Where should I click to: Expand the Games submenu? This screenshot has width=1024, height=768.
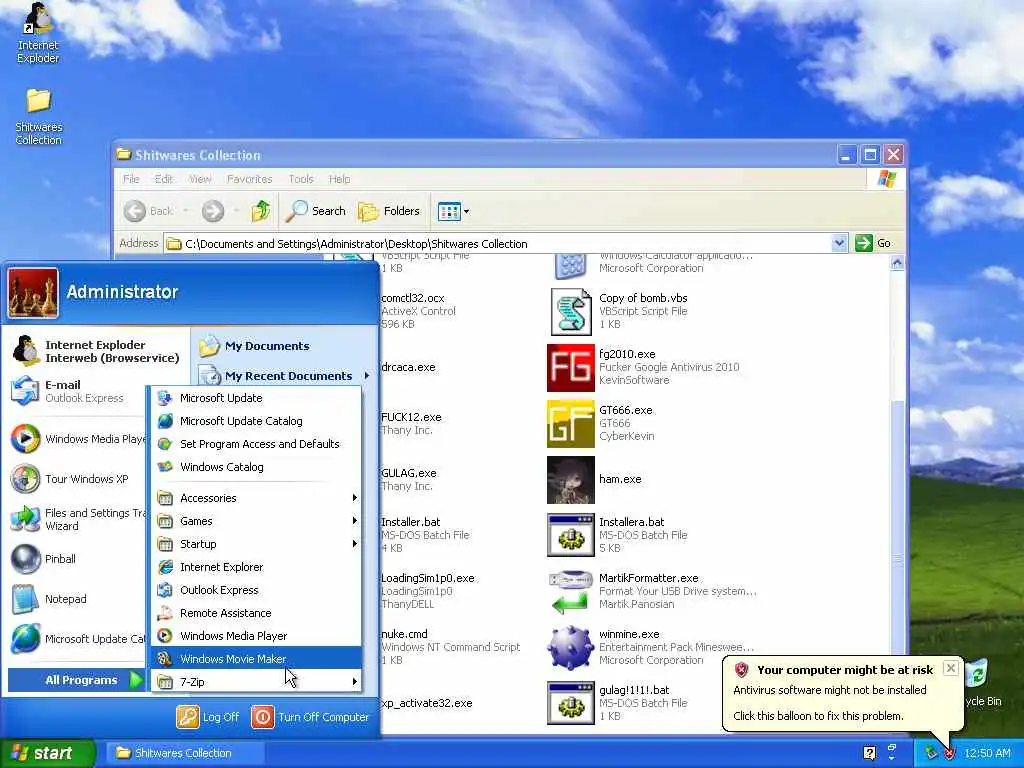(x=257, y=520)
